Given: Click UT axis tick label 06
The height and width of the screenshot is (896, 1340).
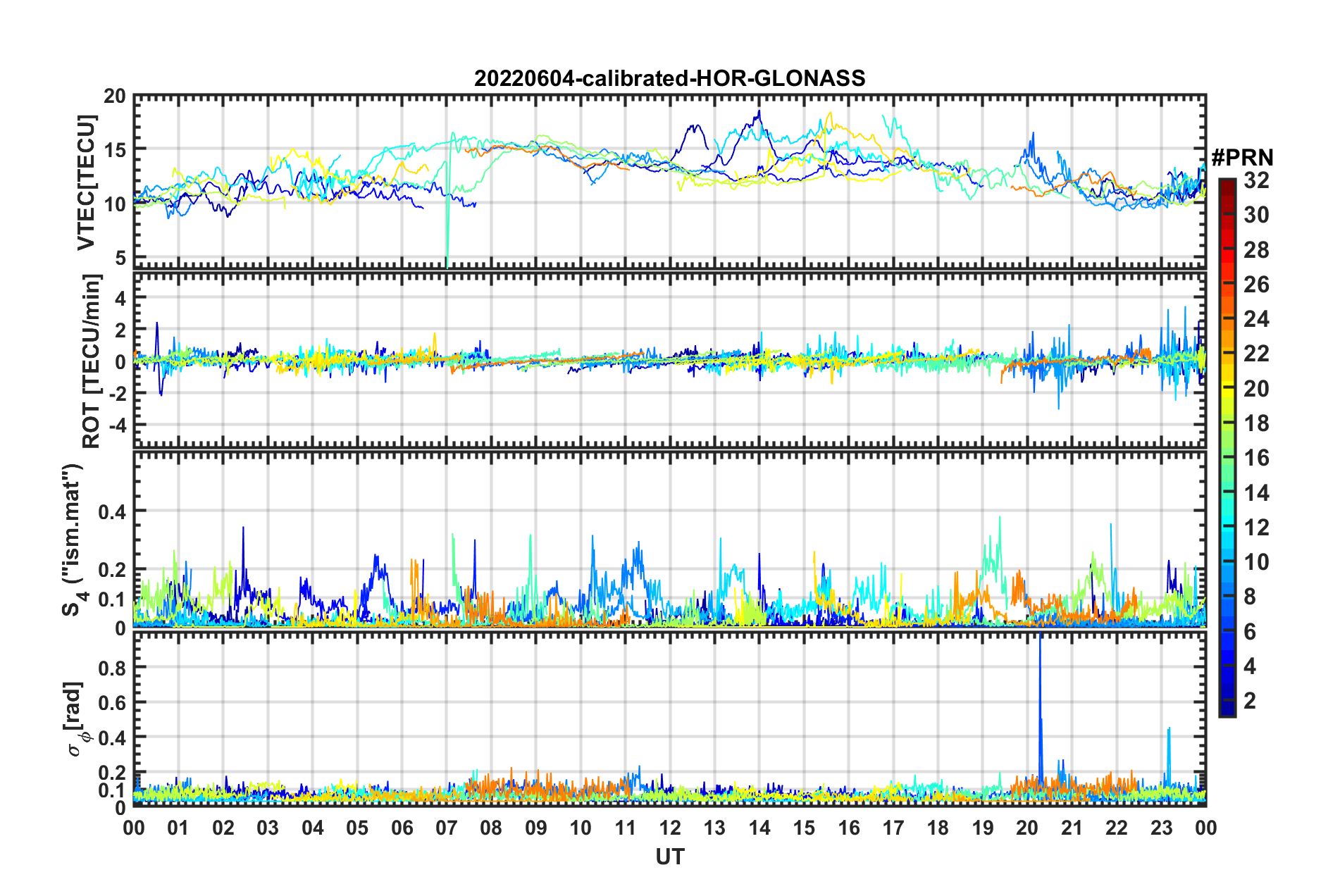Looking at the screenshot, I should click(402, 828).
